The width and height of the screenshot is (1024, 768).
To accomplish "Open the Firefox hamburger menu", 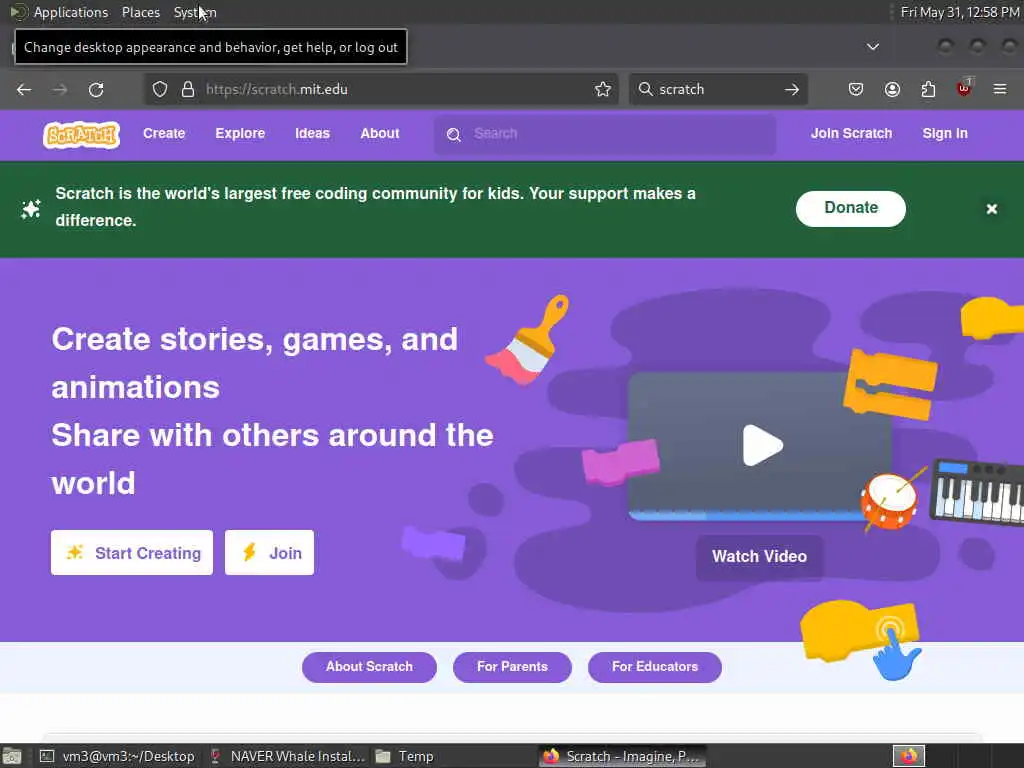I will point(1000,89).
